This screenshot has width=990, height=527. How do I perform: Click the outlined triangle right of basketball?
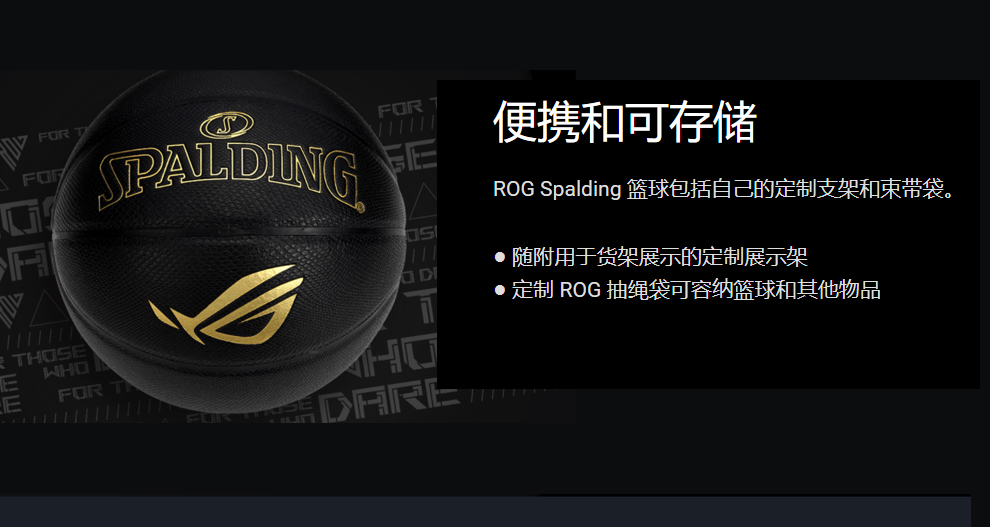click(423, 201)
